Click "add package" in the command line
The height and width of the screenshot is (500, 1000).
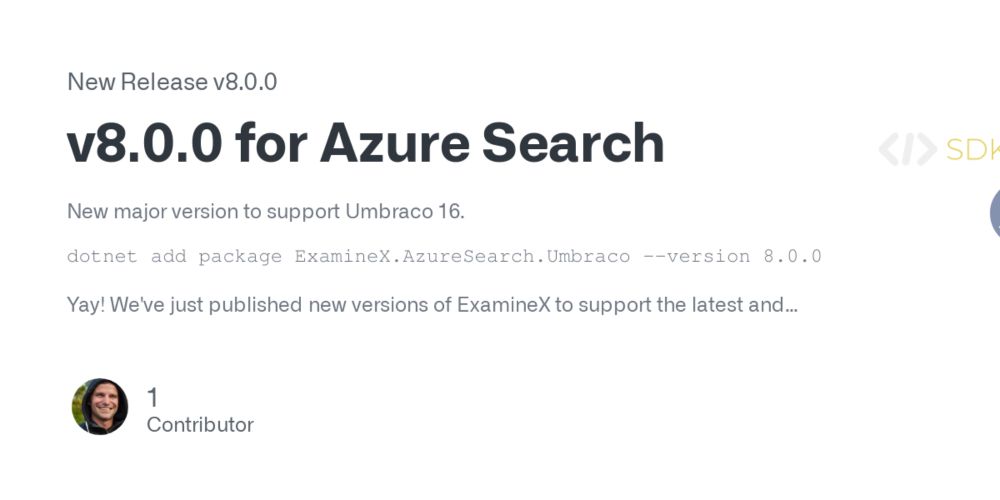pyautogui.click(x=216, y=256)
